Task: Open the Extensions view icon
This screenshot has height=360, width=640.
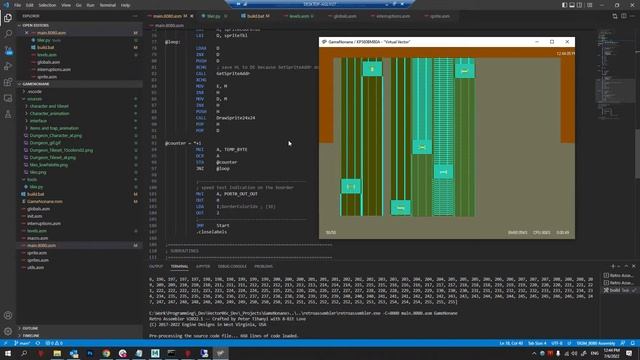Action: coord(8,82)
